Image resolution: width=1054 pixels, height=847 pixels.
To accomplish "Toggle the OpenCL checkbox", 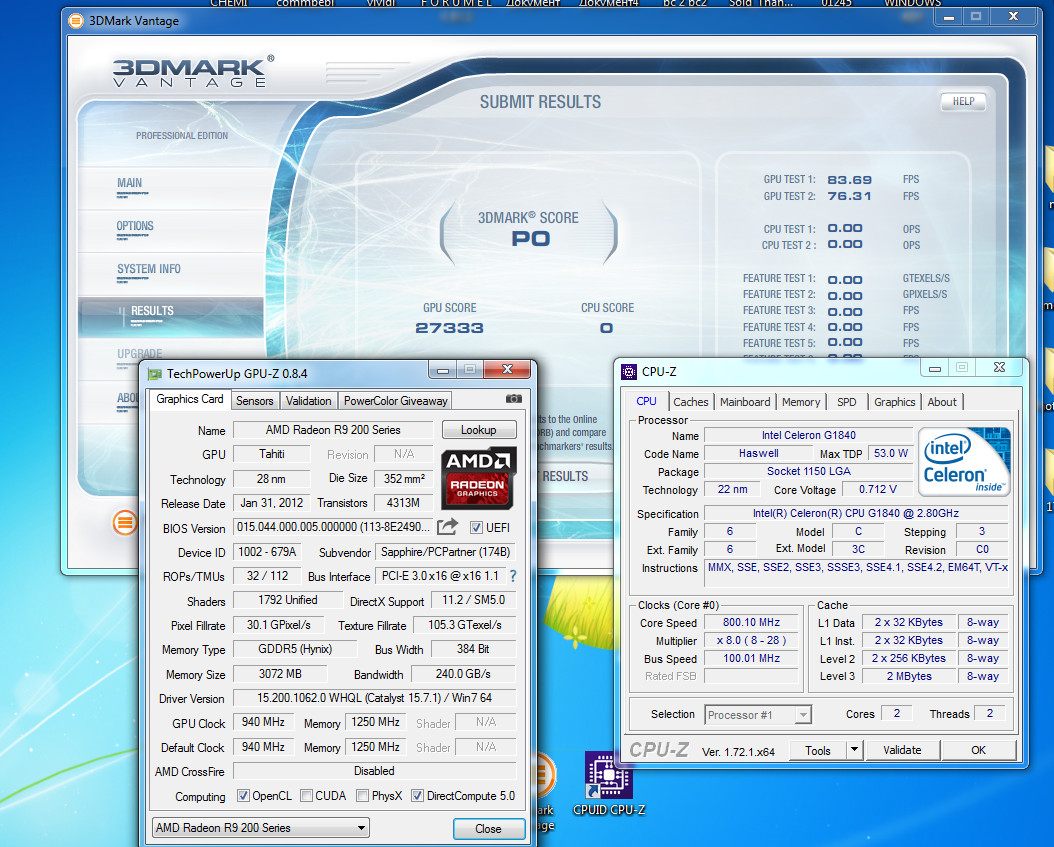I will 244,796.
